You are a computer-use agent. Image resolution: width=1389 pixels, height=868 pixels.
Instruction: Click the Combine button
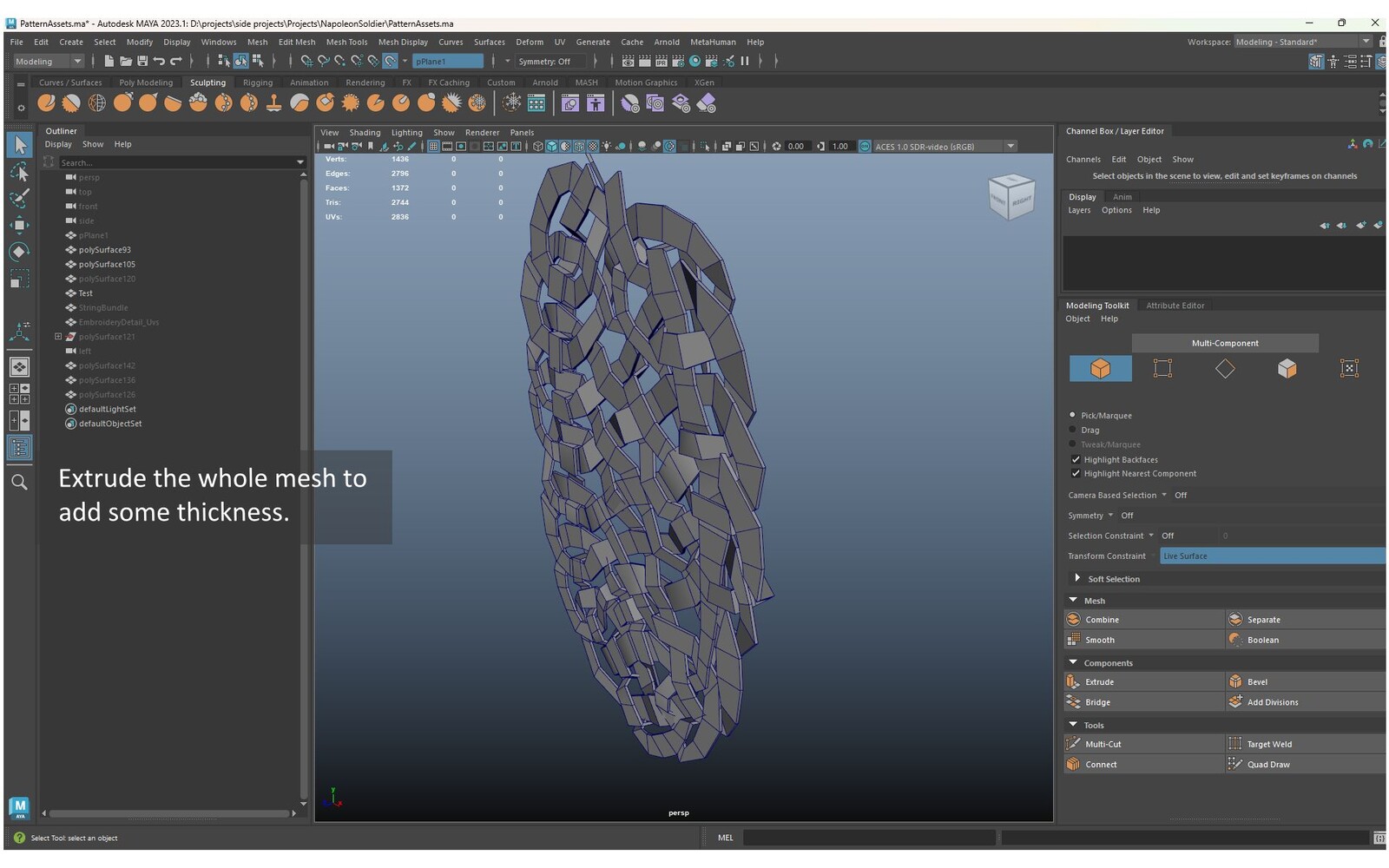point(1101,620)
